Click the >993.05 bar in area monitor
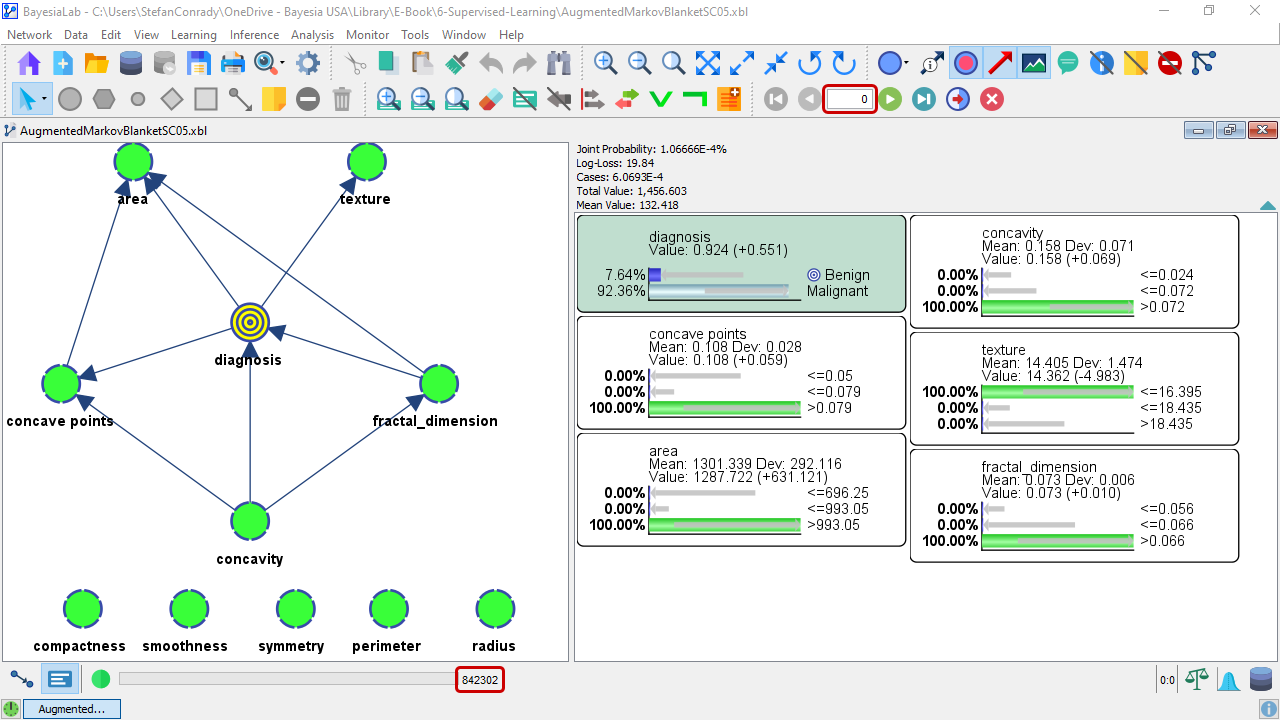 pyautogui.click(x=725, y=525)
